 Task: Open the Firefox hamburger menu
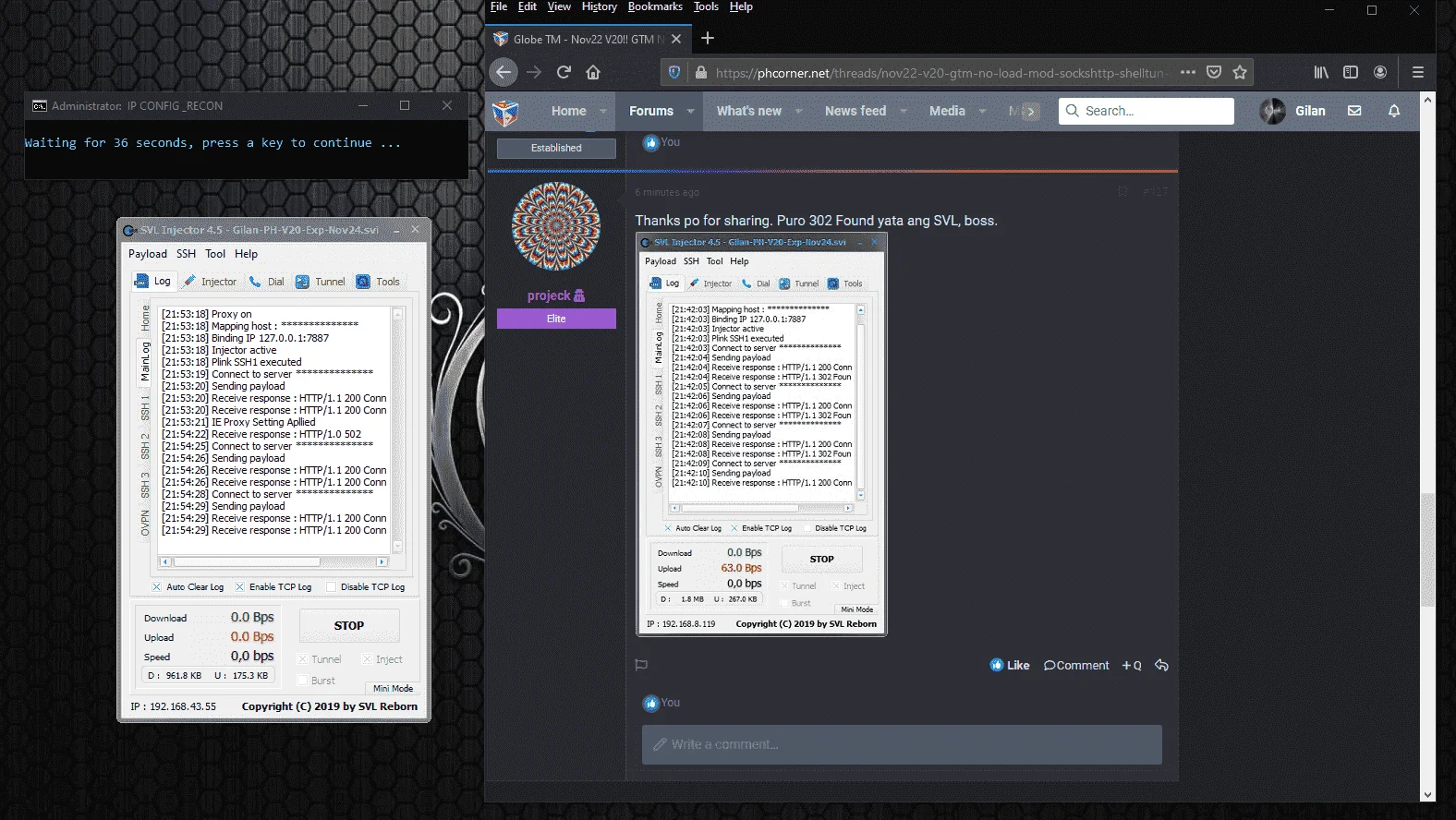click(1418, 72)
